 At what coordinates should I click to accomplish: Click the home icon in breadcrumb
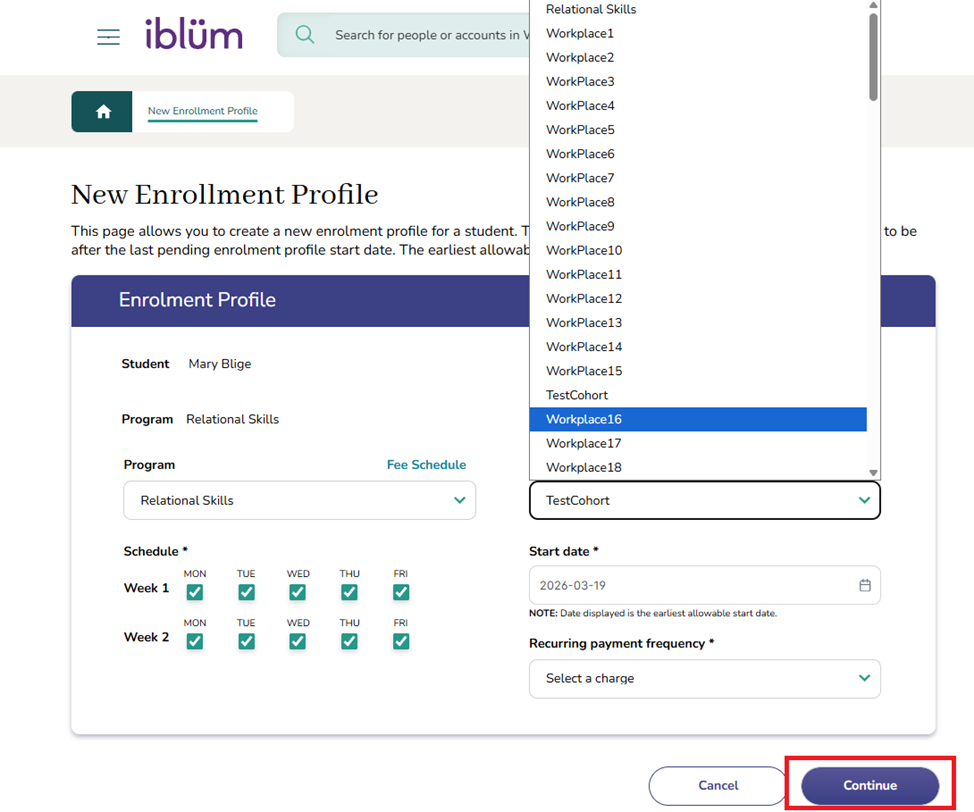[102, 112]
